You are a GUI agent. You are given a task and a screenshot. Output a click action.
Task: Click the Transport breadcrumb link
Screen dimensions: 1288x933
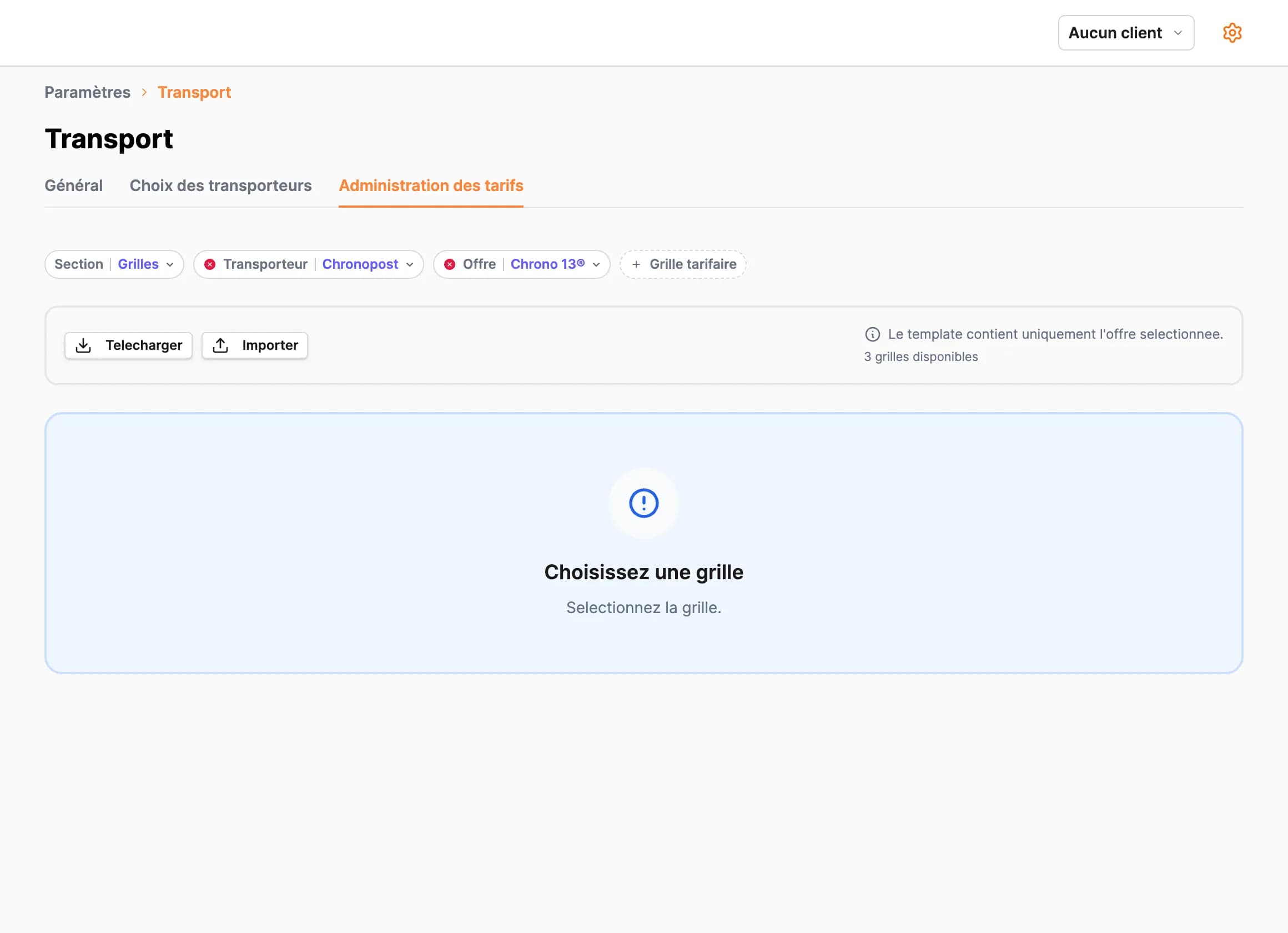[x=194, y=92]
